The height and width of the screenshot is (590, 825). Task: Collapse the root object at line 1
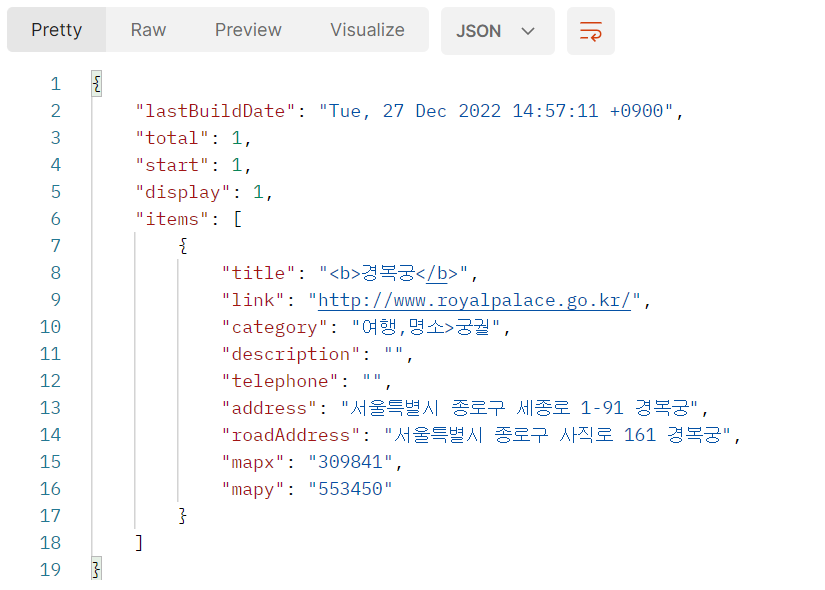pyautogui.click(x=96, y=84)
